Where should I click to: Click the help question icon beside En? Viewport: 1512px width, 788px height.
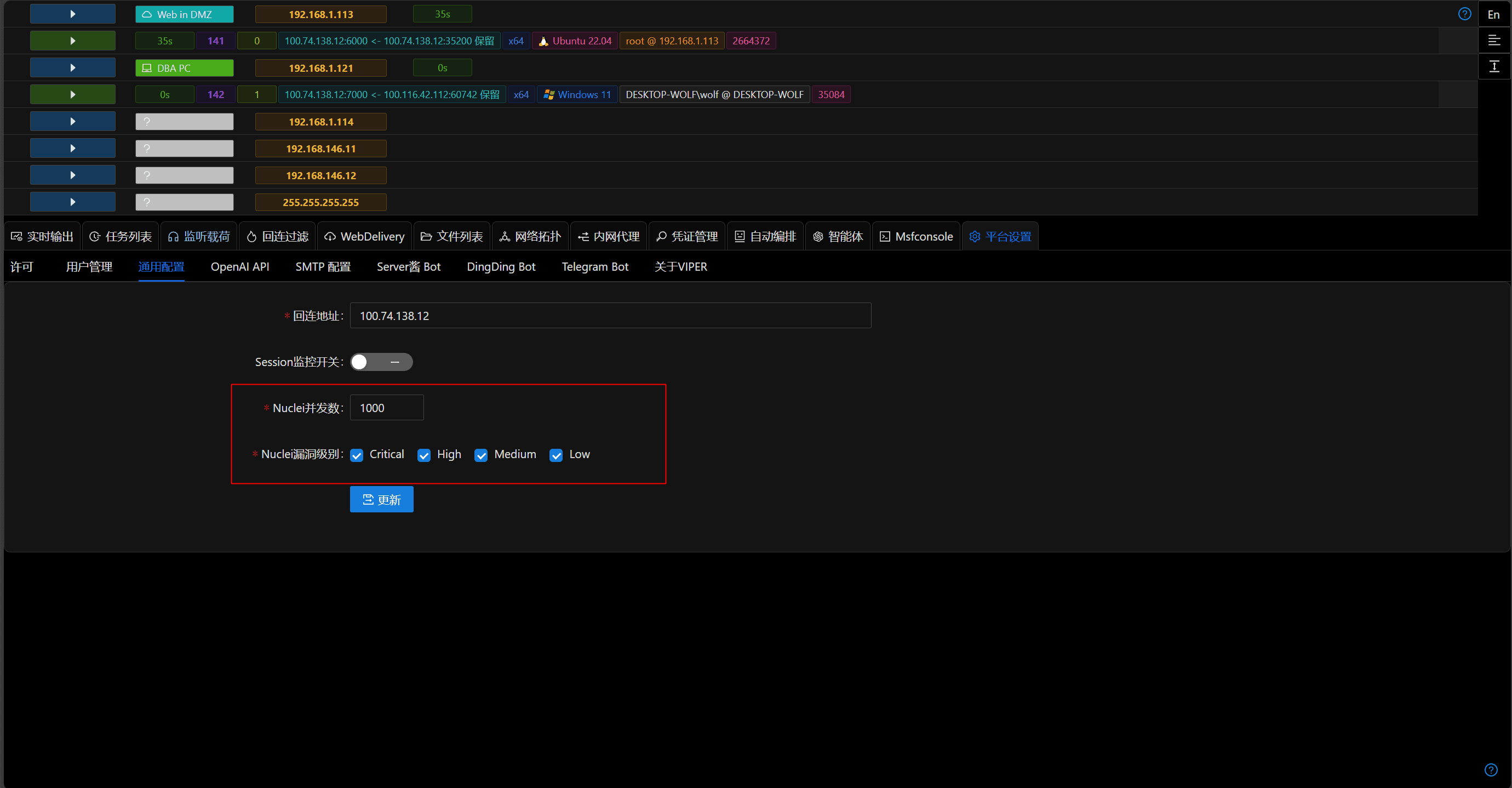point(1464,14)
